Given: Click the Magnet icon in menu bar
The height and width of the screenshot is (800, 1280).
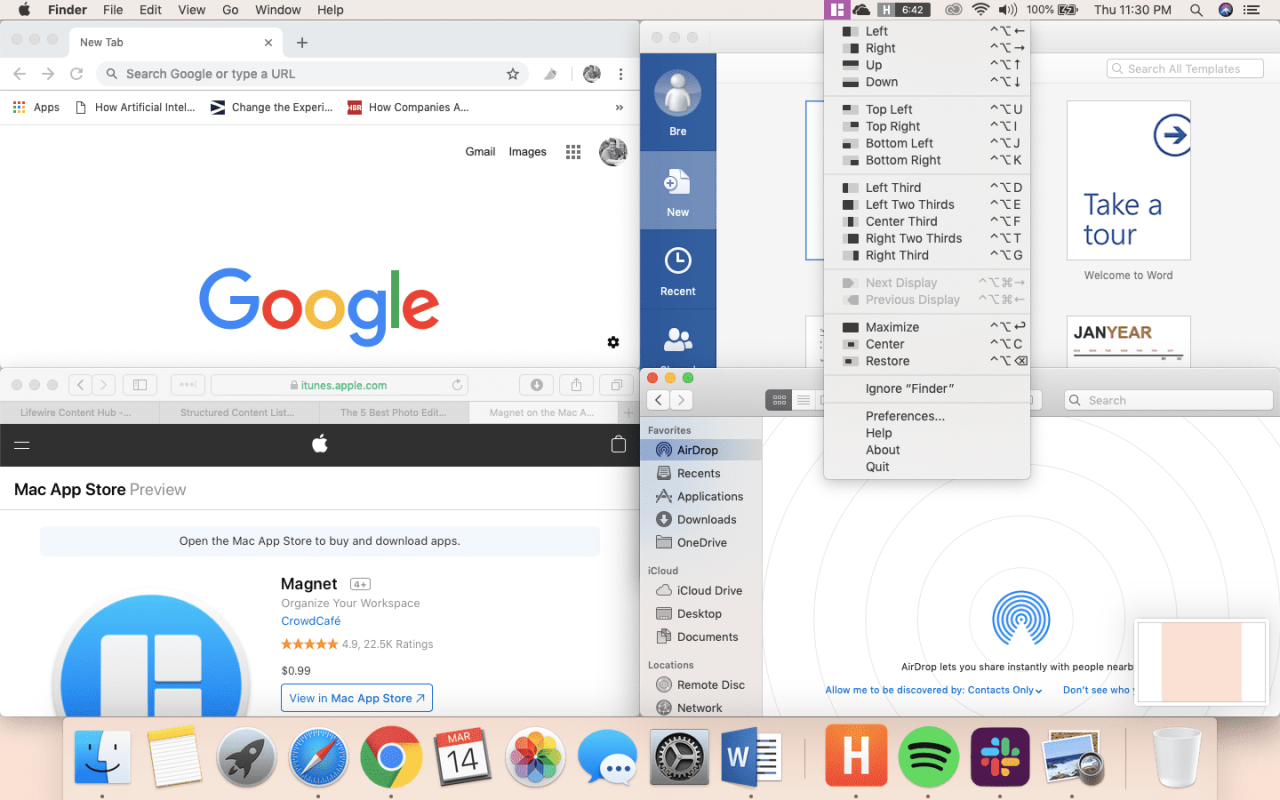Looking at the screenshot, I should 837,10.
